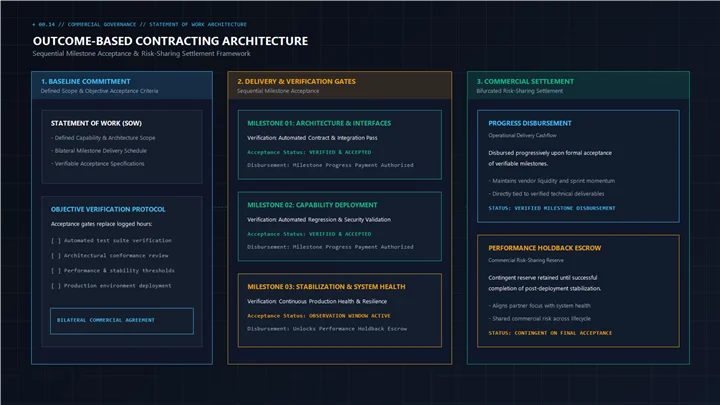The height and width of the screenshot is (405, 720).
Task: Click Bilateral Milestone Delivery Schedule line
Action: (99, 151)
